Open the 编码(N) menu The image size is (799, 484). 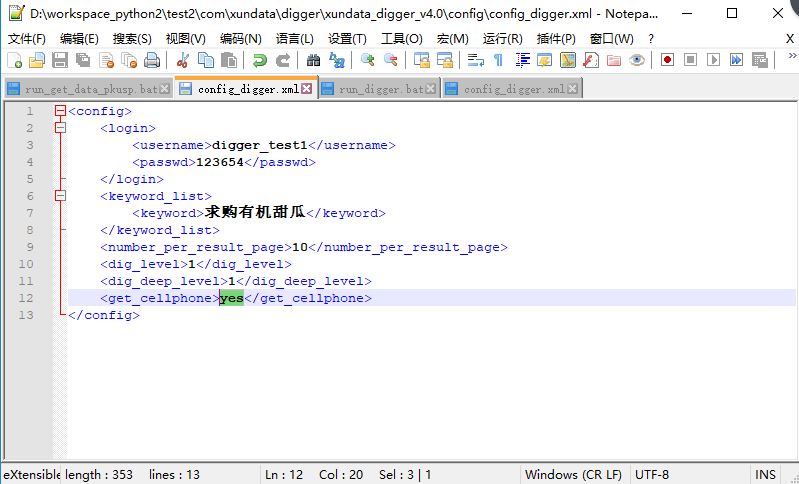[241, 39]
